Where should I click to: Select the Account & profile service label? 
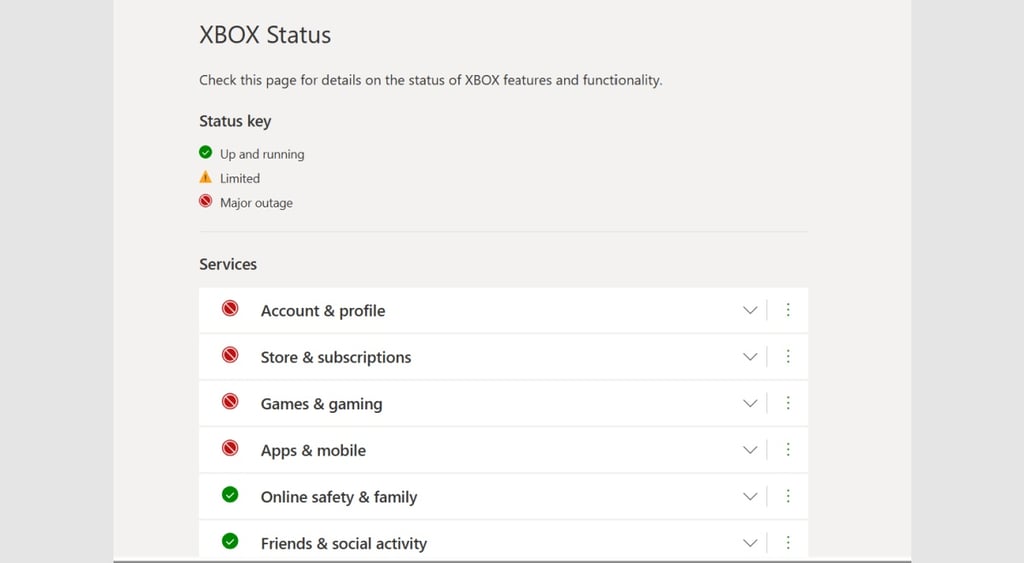coord(323,311)
